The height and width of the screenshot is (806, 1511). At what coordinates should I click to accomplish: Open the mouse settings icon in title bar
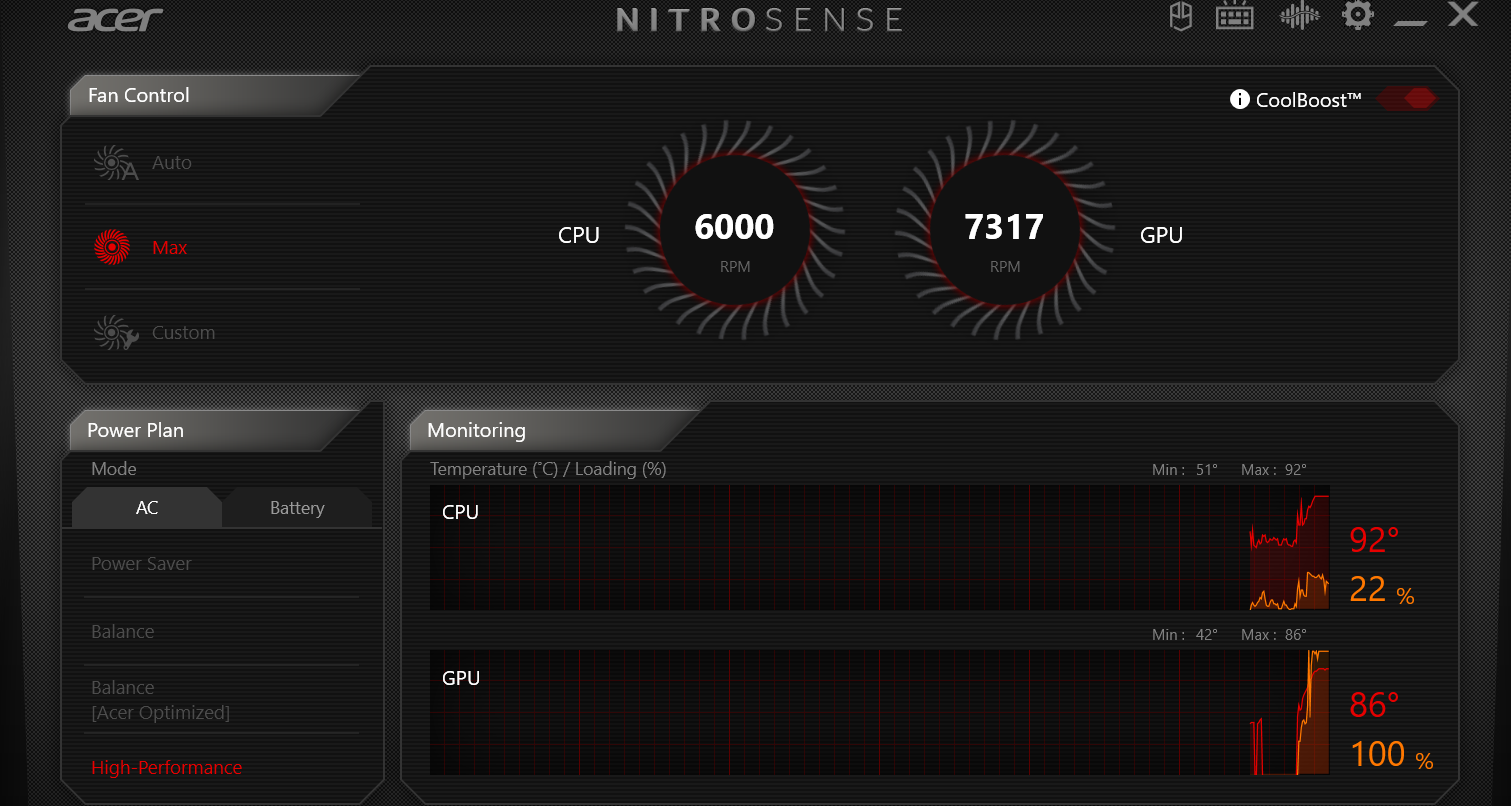pos(1181,16)
